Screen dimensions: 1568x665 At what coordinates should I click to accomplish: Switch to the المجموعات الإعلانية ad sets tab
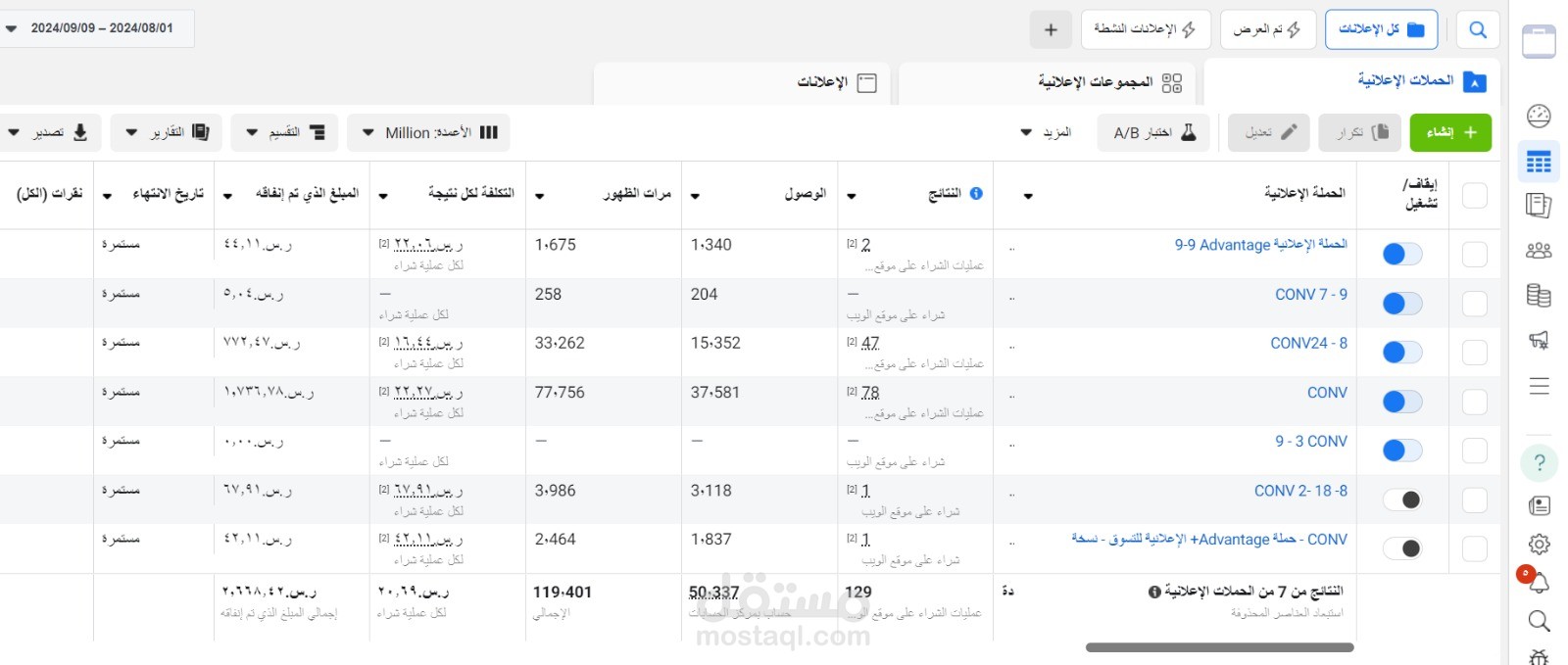coord(1046,82)
